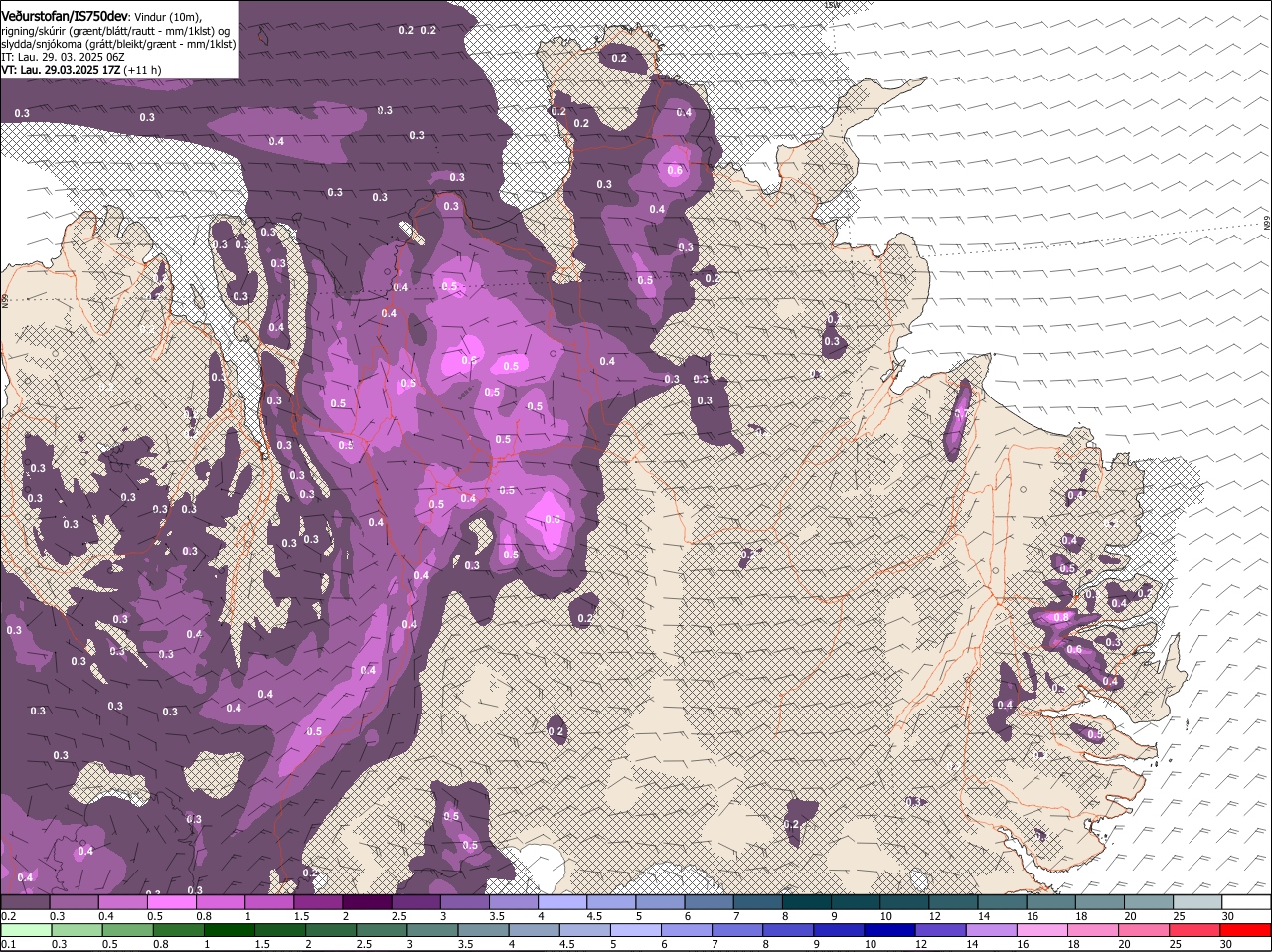Click the palest green swatch between 0.1 and 0.3

(x=26, y=930)
